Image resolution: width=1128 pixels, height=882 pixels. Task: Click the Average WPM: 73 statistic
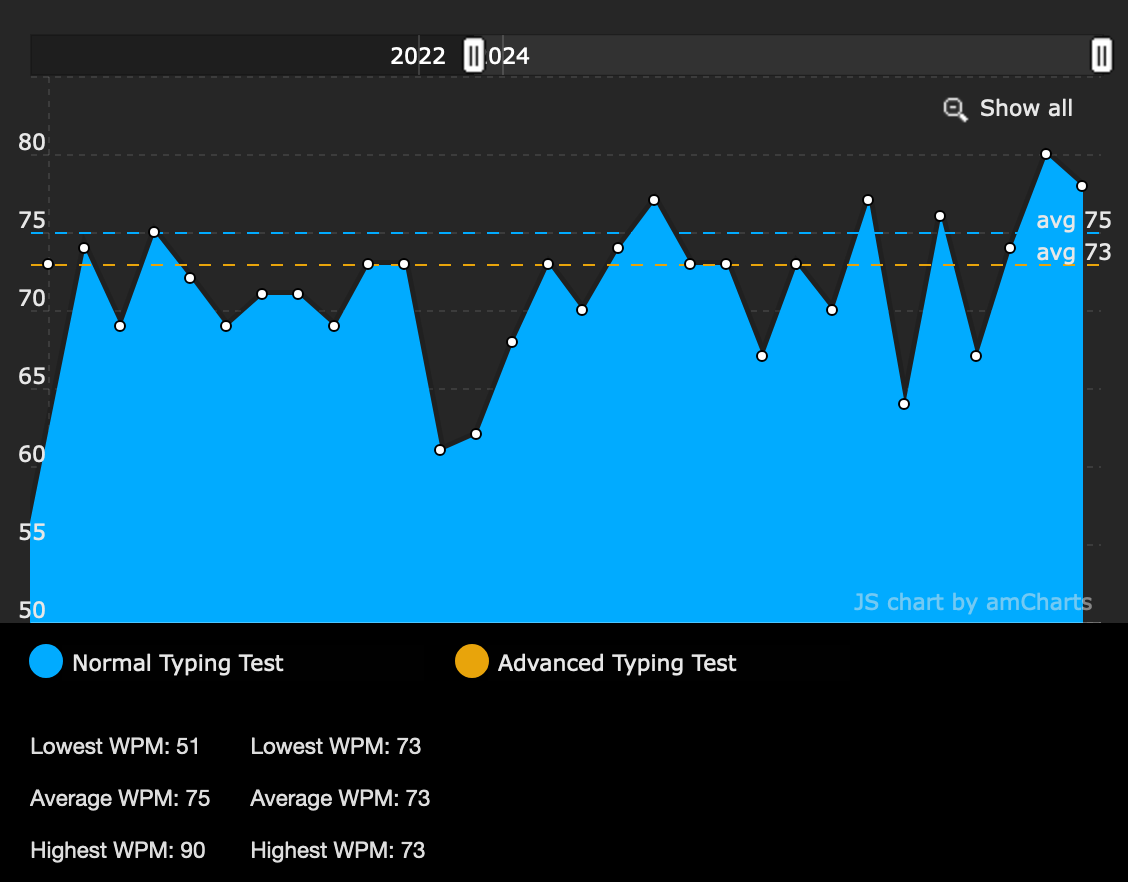tap(340, 799)
